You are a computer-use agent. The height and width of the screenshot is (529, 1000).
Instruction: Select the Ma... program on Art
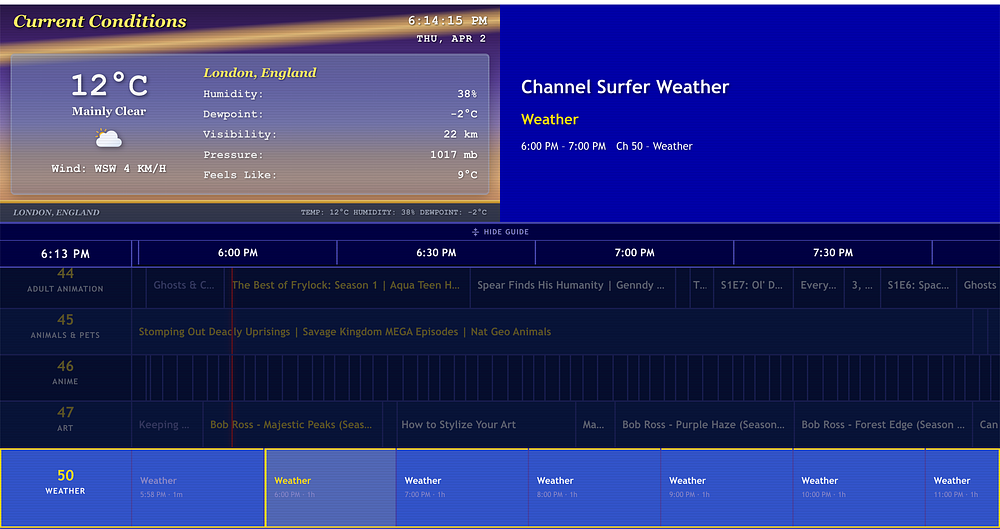tap(595, 424)
